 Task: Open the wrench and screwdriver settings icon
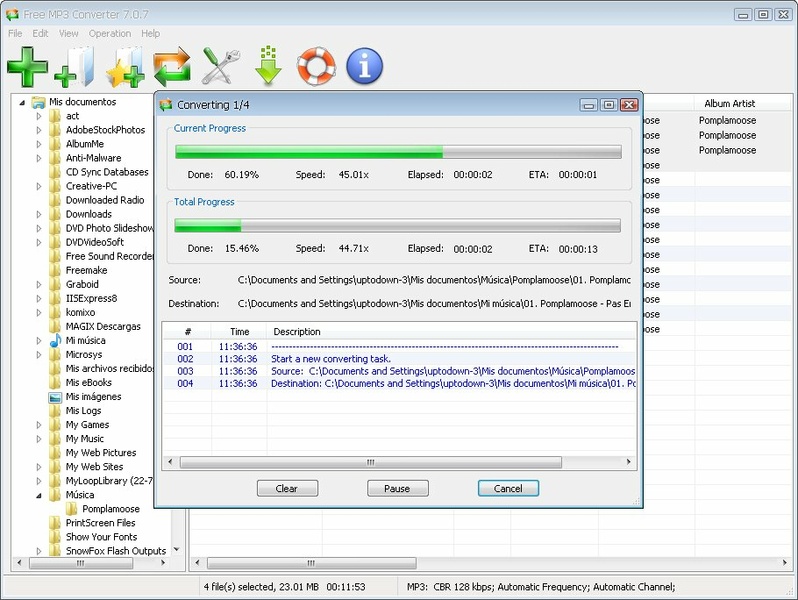coord(220,67)
